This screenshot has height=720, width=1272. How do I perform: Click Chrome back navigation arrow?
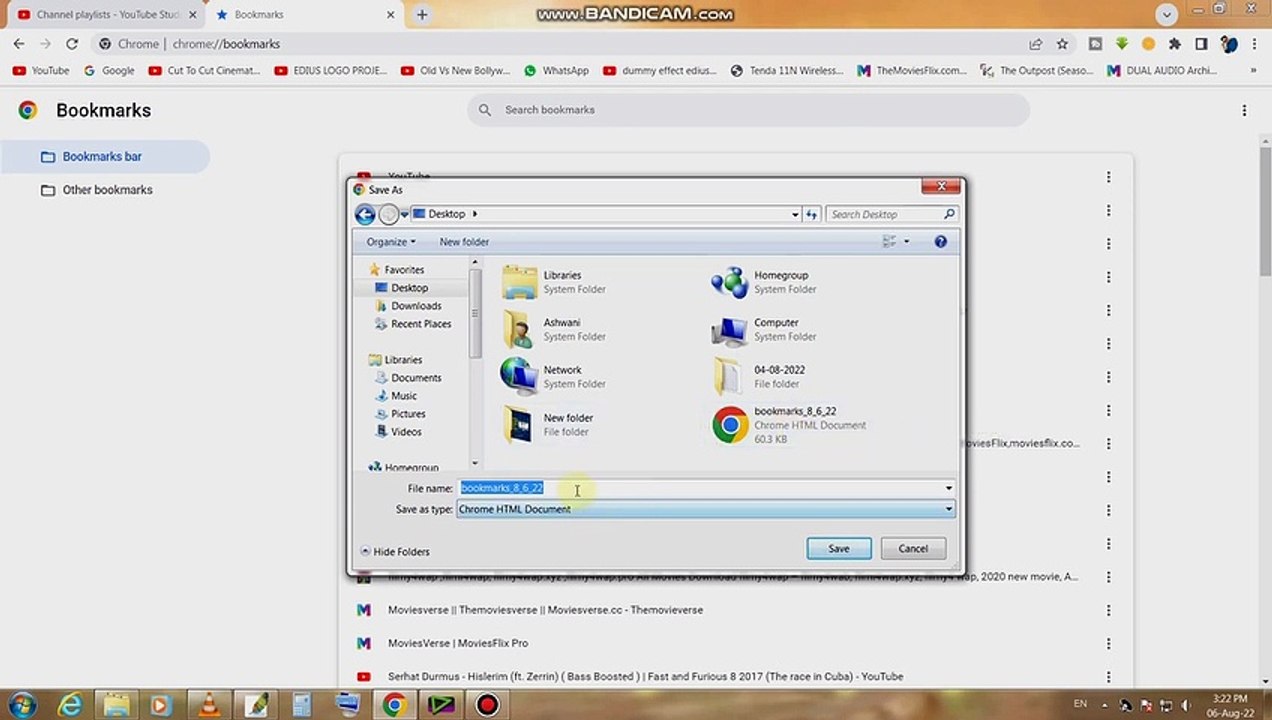pos(19,44)
